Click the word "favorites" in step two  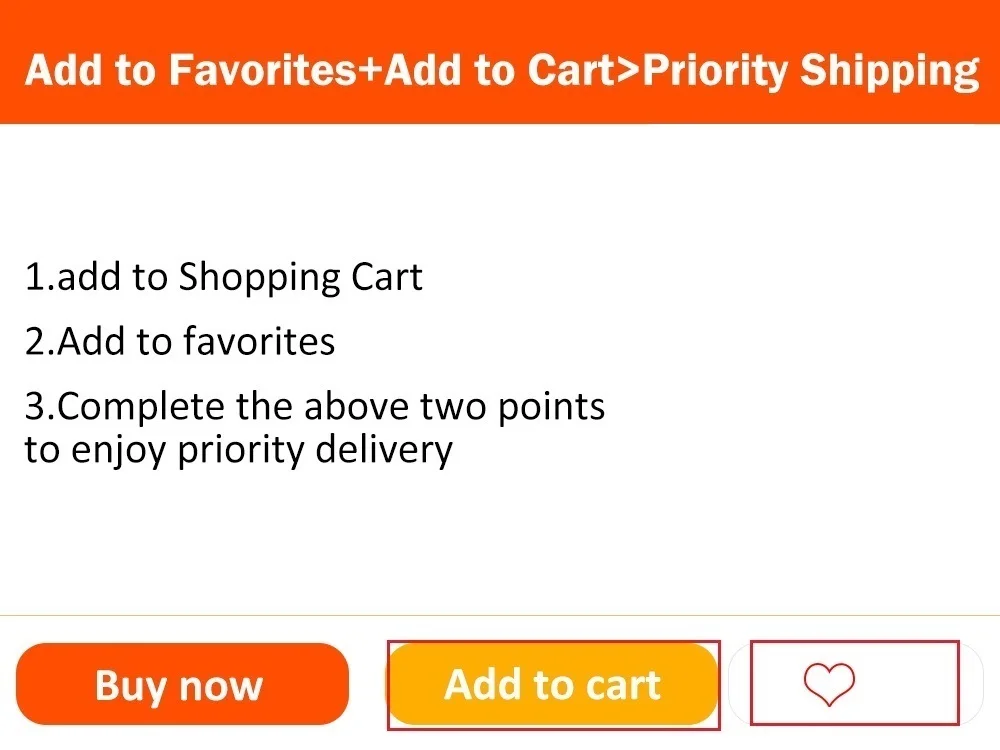[259, 342]
